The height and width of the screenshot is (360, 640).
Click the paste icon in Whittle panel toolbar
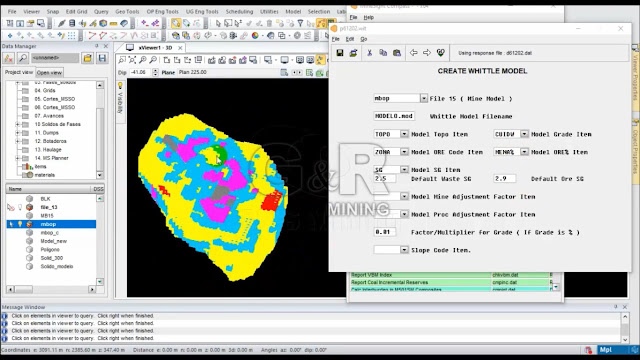[x=397, y=53]
